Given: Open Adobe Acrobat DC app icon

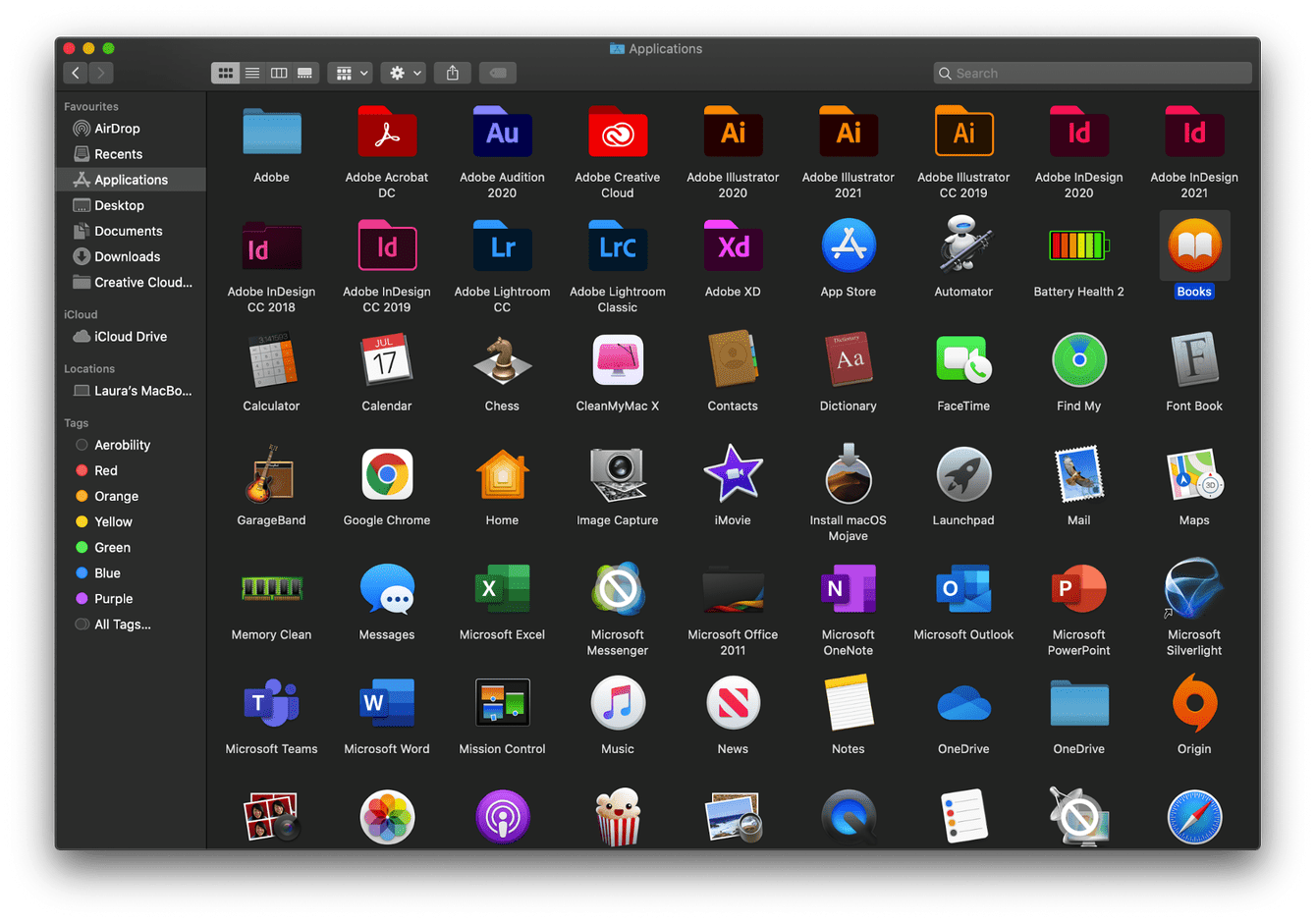Looking at the screenshot, I should (387, 133).
